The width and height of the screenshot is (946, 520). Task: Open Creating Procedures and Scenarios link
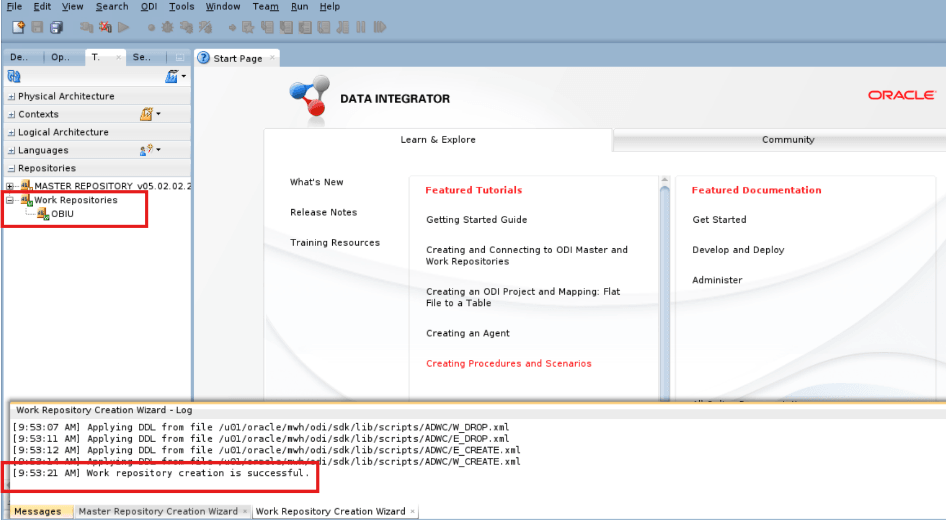tap(509, 363)
